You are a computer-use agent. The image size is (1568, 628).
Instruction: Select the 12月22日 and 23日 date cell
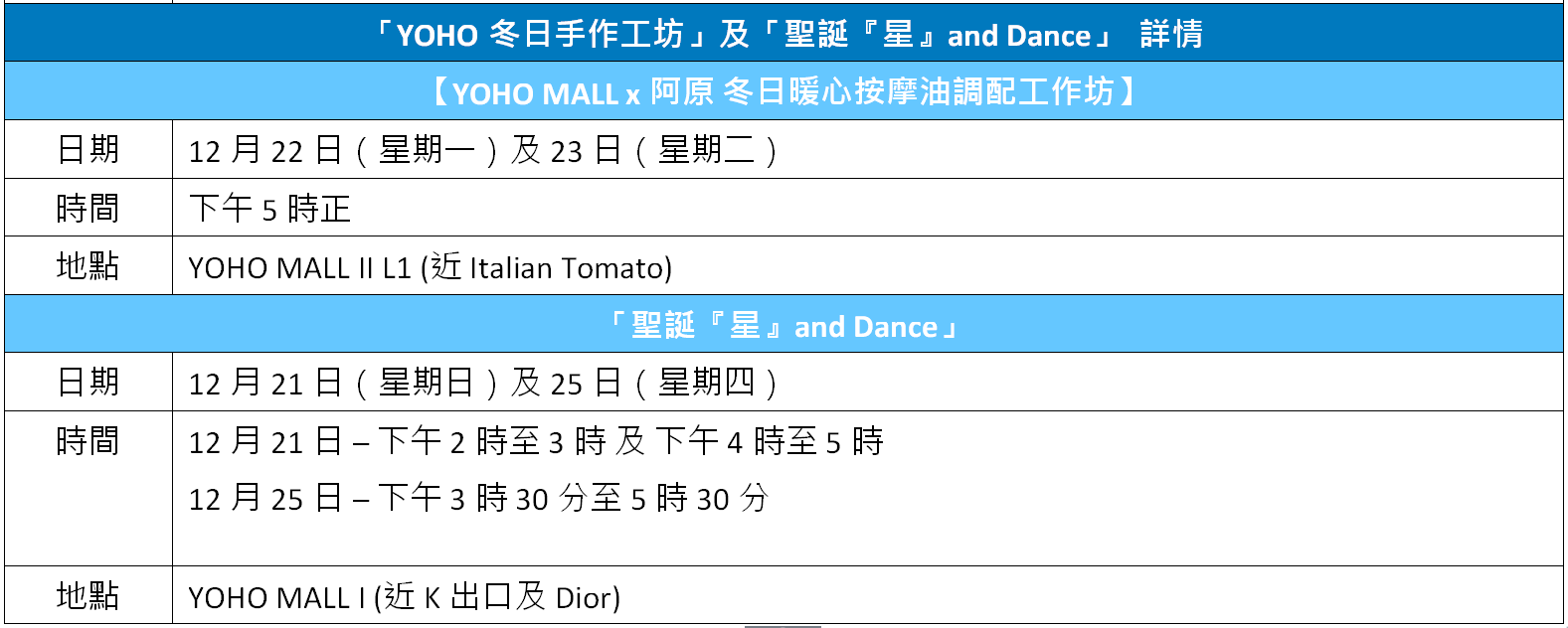coord(482,150)
